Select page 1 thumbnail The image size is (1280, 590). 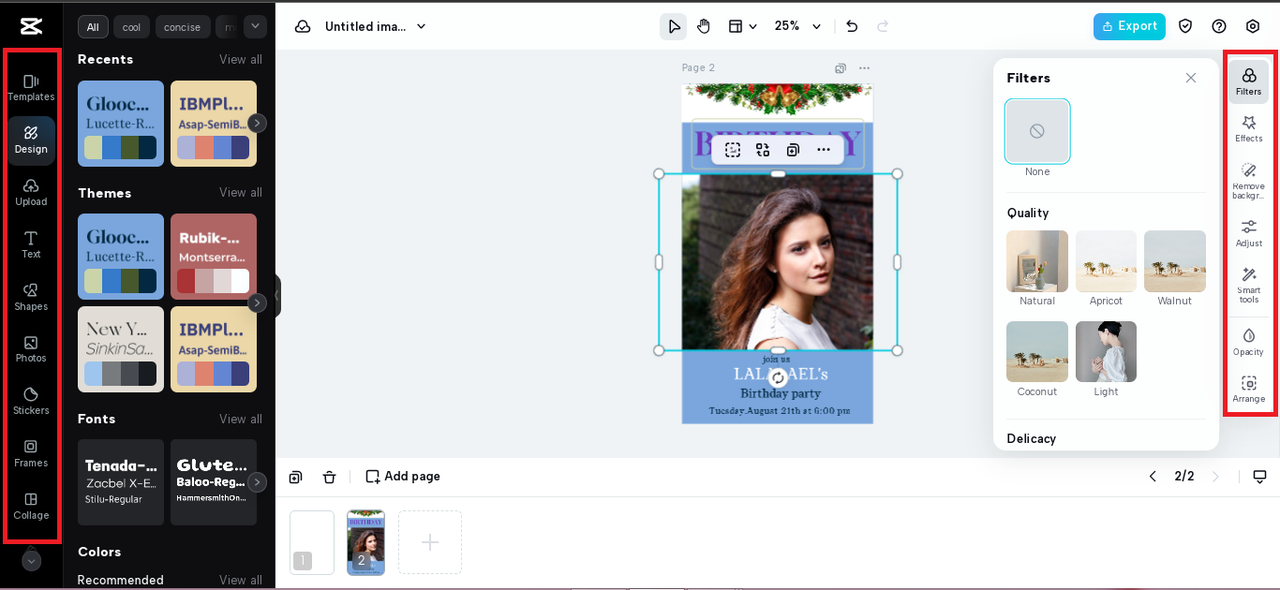click(311, 543)
